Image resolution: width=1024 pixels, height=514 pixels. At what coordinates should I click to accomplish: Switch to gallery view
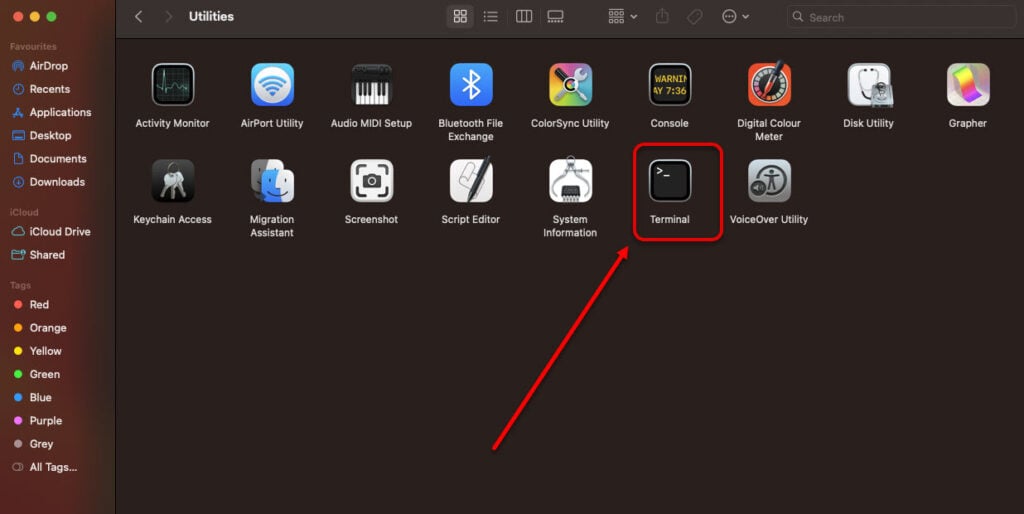point(555,17)
